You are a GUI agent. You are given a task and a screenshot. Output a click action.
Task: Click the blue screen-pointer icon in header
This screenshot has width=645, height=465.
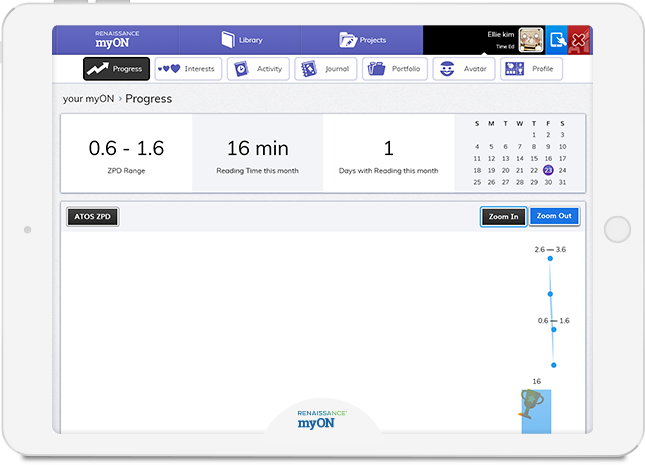[557, 40]
